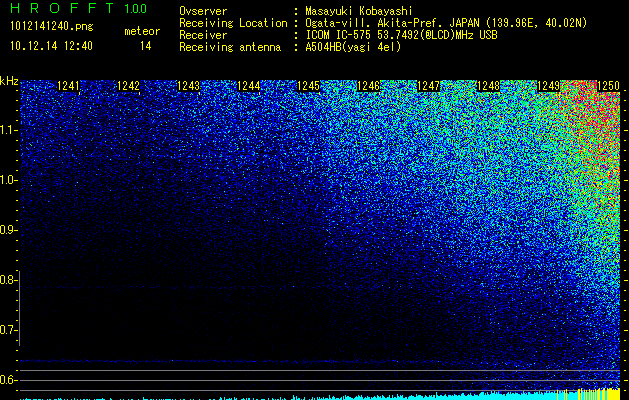Click the 1245 time marker

click(x=308, y=86)
